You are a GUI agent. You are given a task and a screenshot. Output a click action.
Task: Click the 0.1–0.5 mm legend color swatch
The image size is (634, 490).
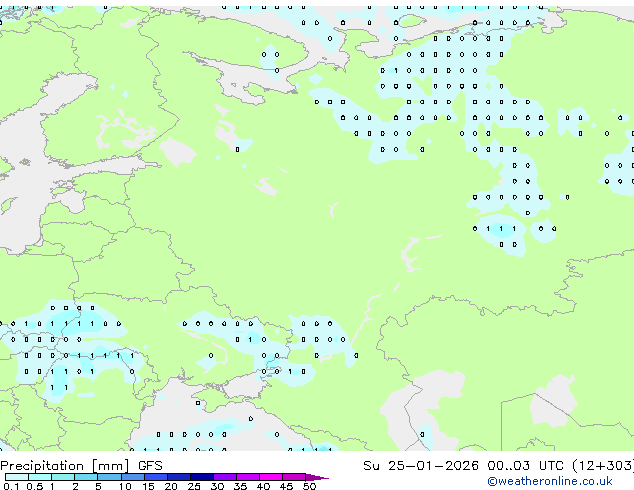tap(17, 477)
